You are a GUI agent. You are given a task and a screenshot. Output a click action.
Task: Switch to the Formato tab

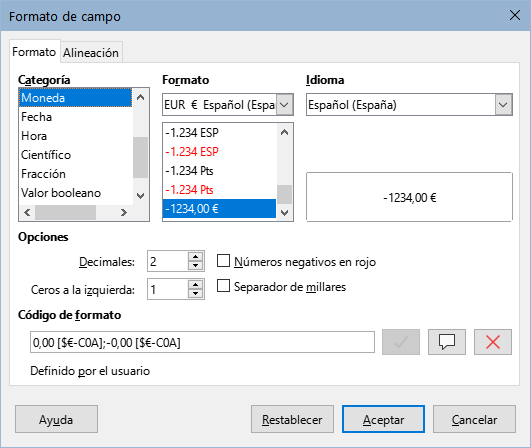click(34, 52)
